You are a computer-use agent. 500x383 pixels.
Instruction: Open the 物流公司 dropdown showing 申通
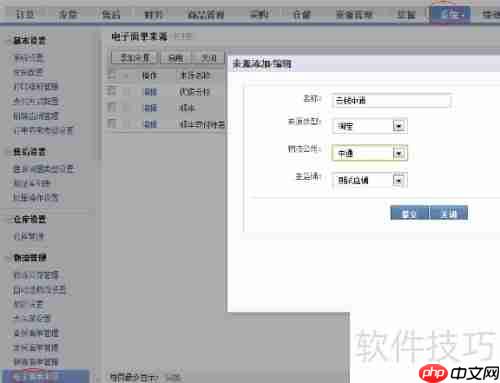click(x=370, y=153)
